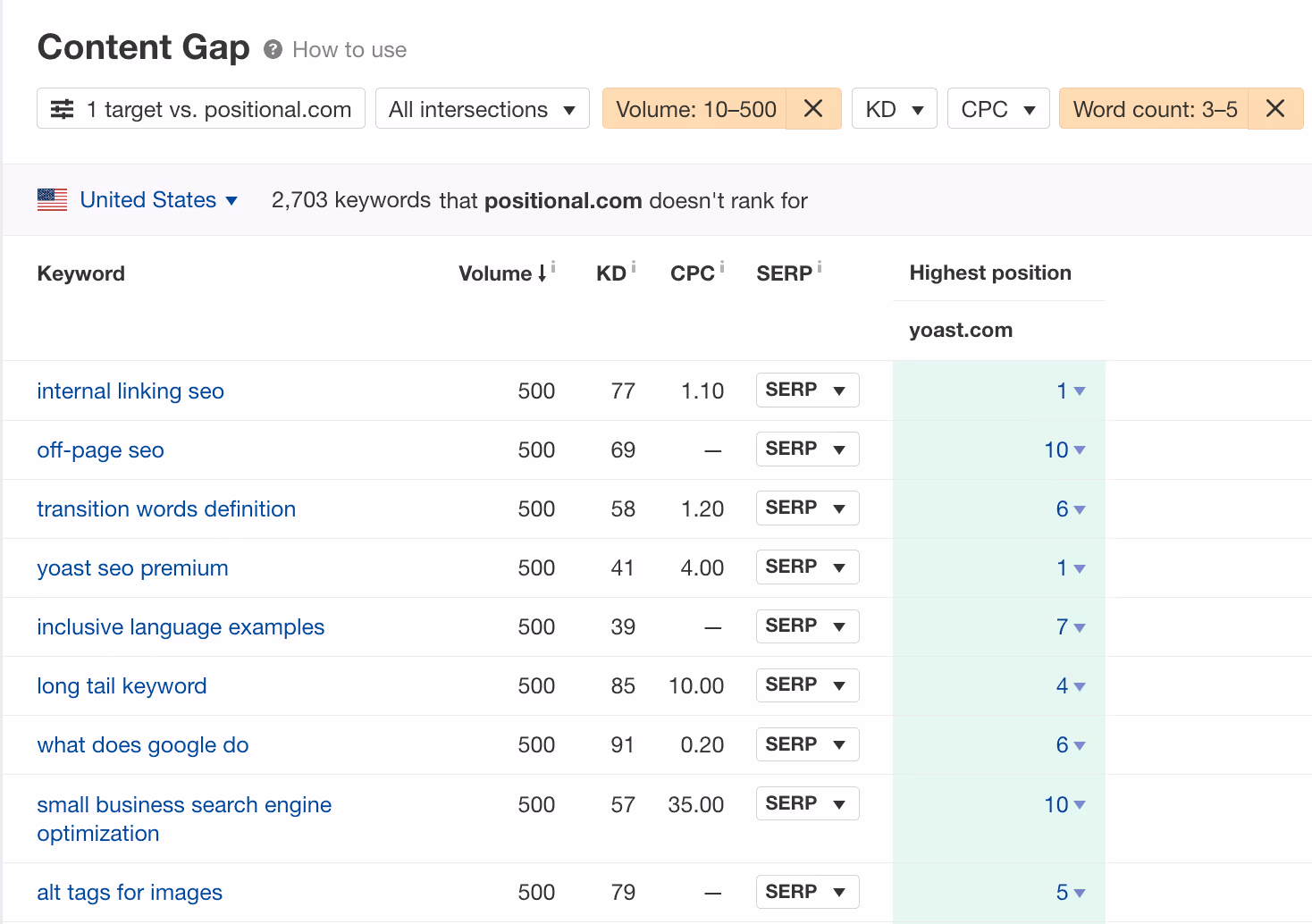The image size is (1312, 924).
Task: Expand position 4 for long tail keyword
Action: 1071,685
